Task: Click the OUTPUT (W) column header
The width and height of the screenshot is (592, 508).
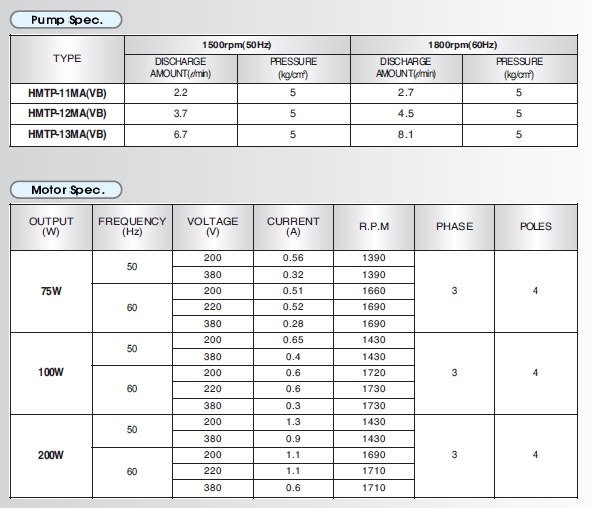Action: 51,227
